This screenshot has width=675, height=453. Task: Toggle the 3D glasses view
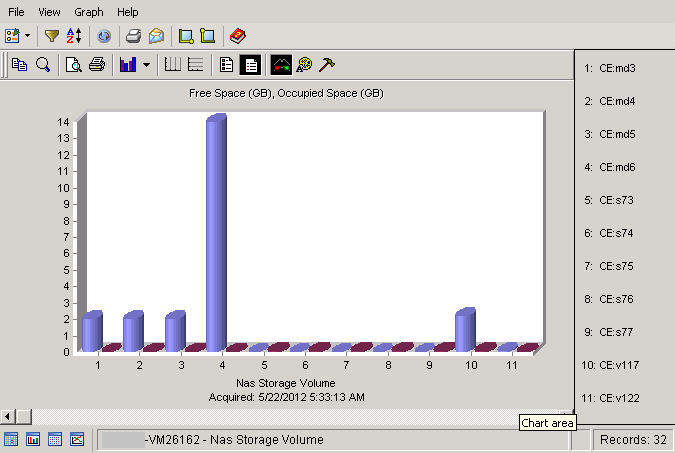[281, 65]
